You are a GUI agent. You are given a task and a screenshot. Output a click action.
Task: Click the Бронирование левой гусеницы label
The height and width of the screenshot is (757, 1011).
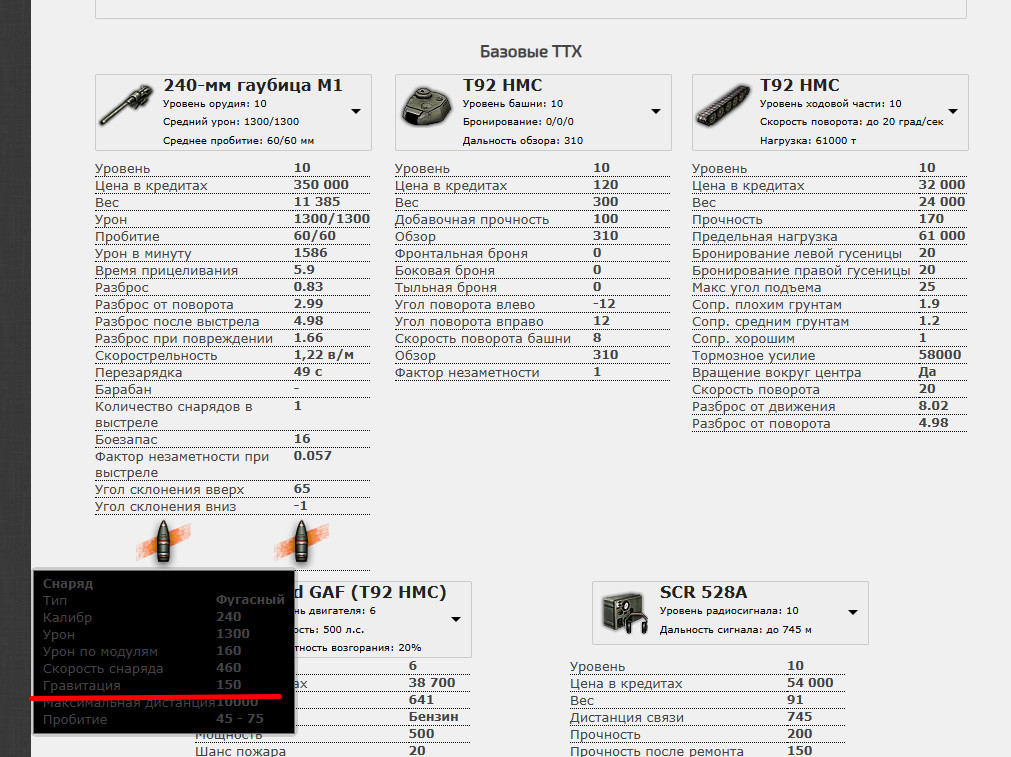pyautogui.click(x=797, y=254)
